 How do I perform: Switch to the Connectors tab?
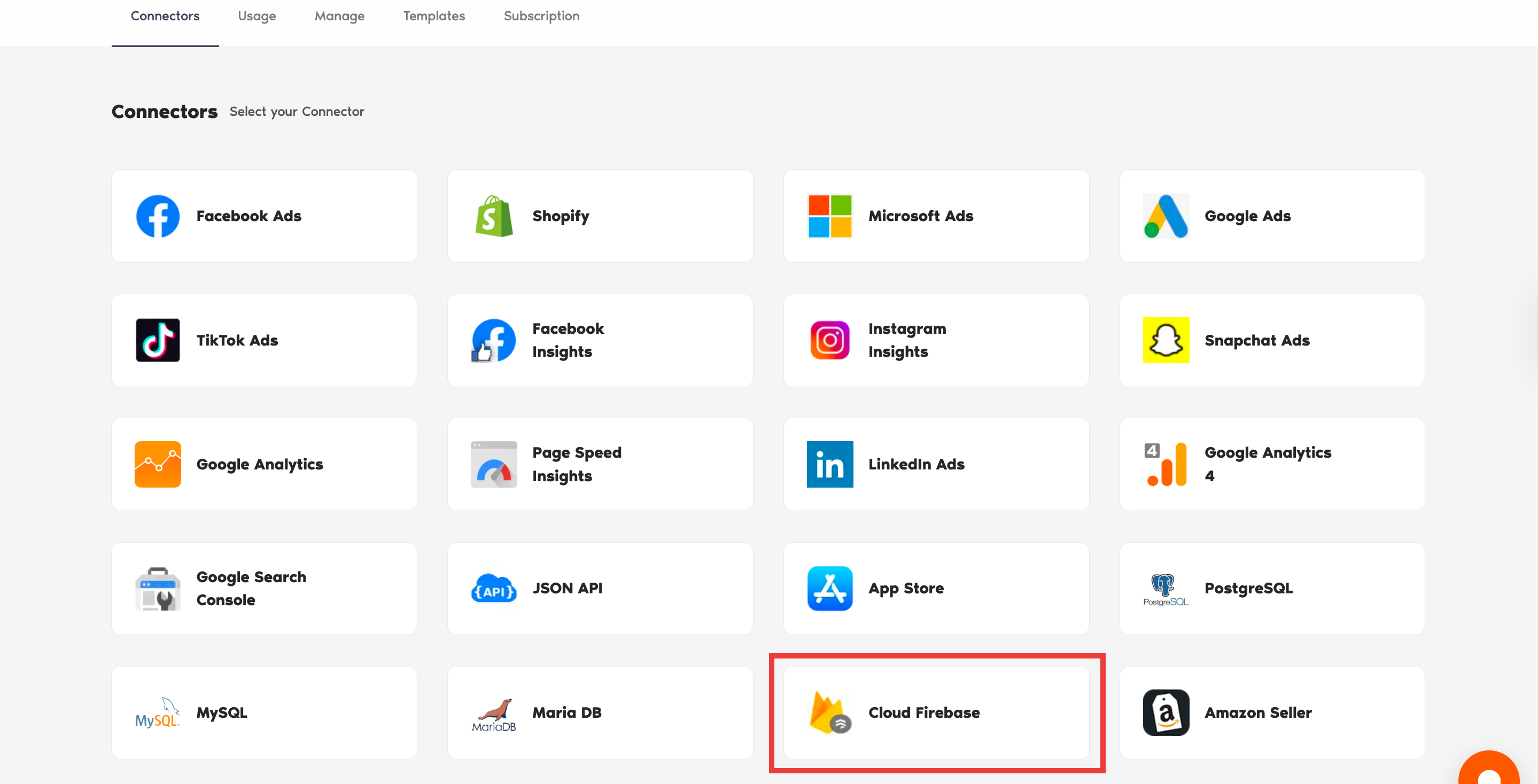click(165, 16)
